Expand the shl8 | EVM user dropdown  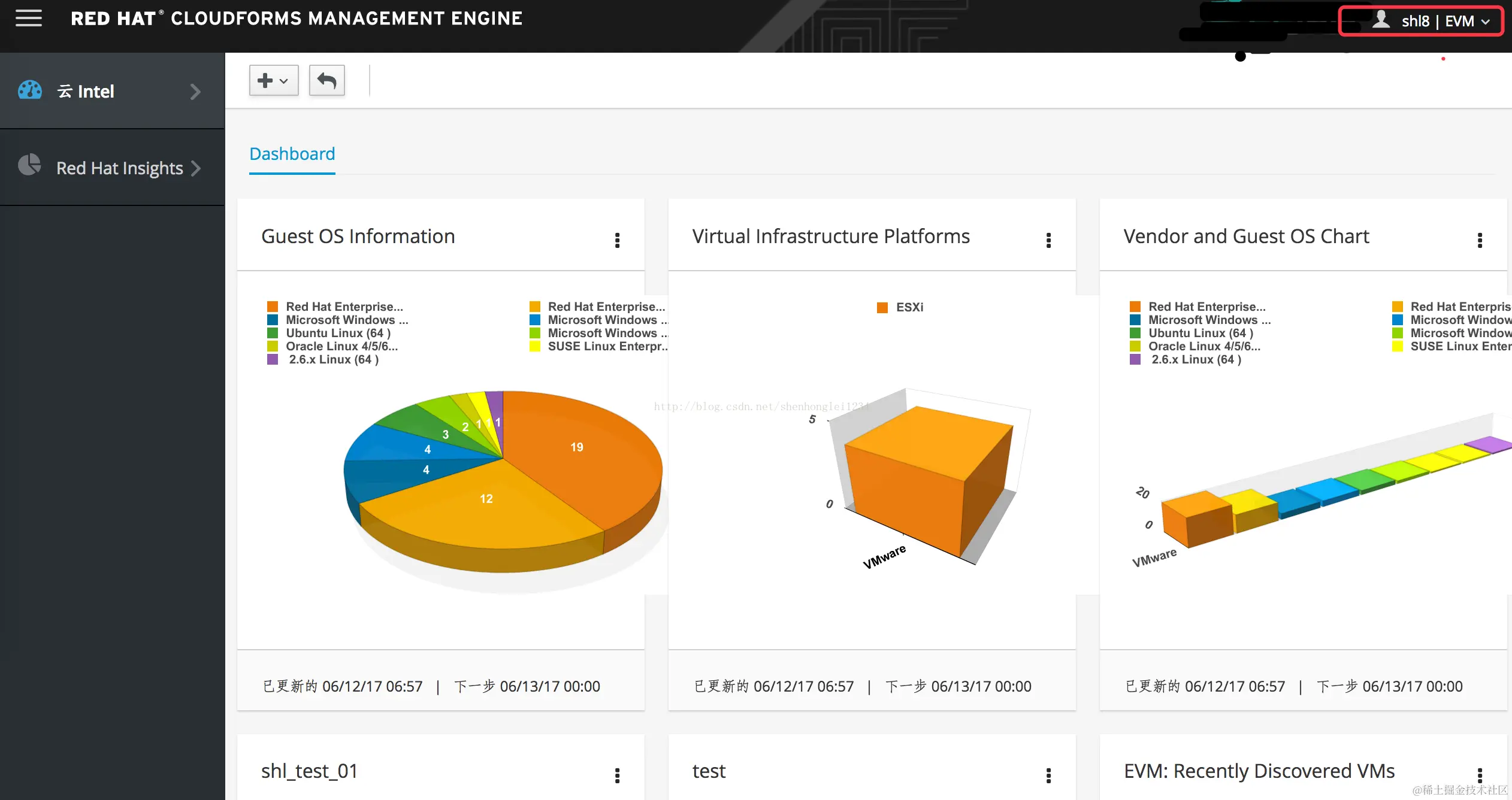click(1486, 22)
